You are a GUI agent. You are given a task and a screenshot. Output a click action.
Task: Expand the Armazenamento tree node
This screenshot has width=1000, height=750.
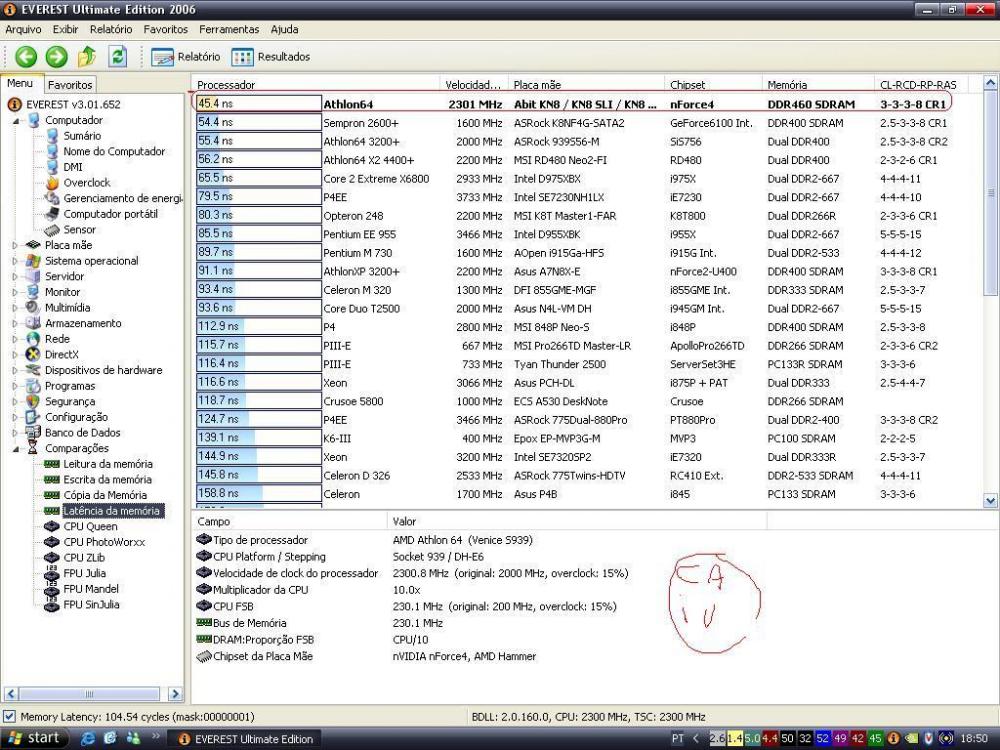click(x=15, y=323)
